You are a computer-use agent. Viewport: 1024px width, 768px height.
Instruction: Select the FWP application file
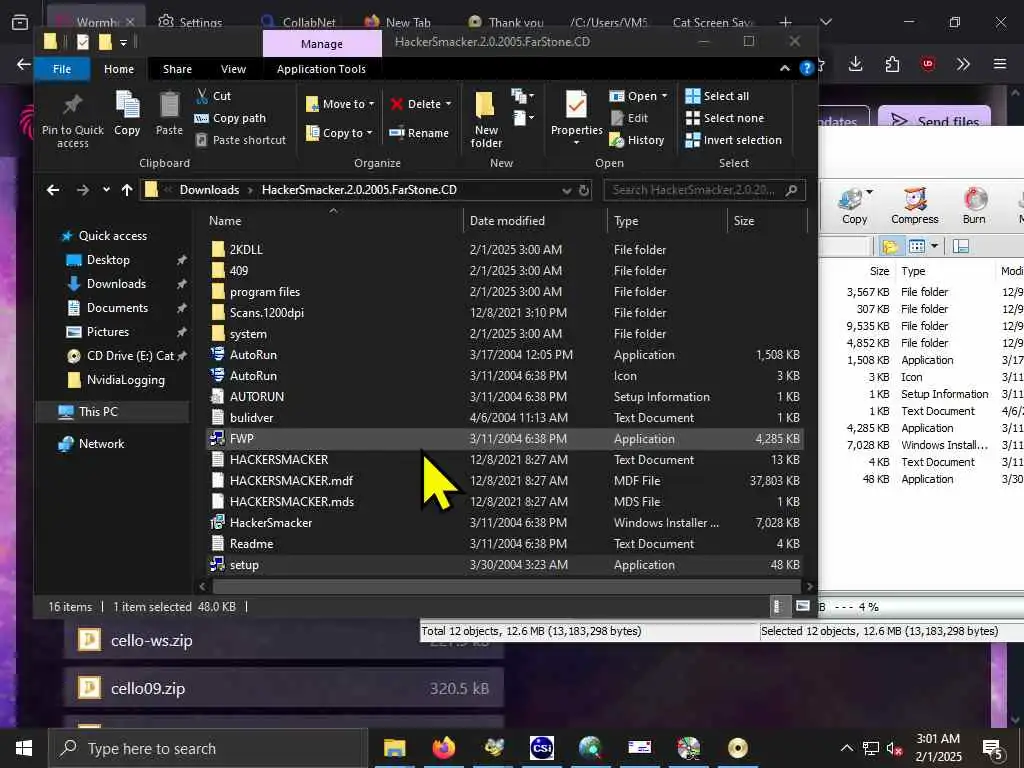[x=504, y=439]
